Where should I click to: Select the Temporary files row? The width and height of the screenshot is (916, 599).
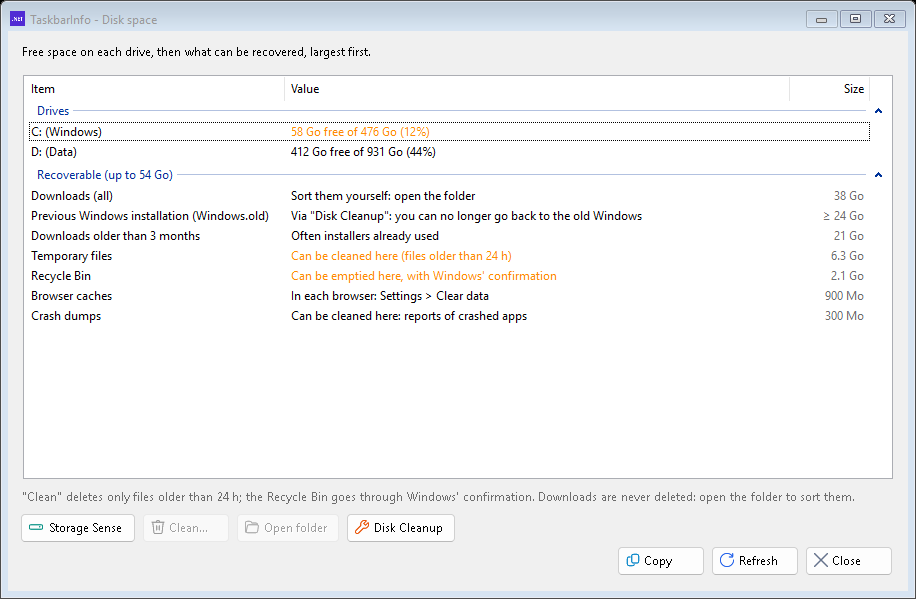point(449,255)
